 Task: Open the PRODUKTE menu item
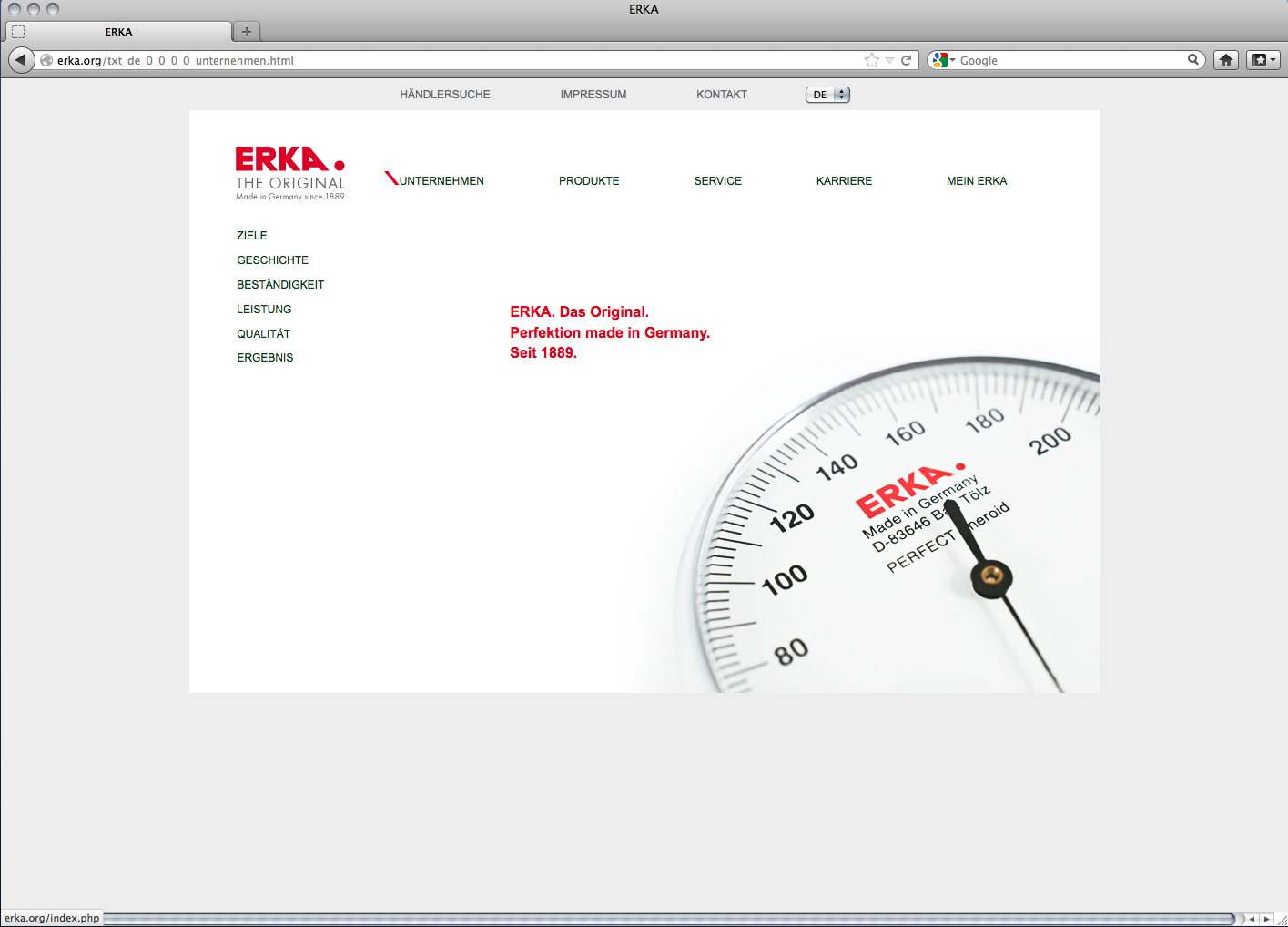(589, 181)
